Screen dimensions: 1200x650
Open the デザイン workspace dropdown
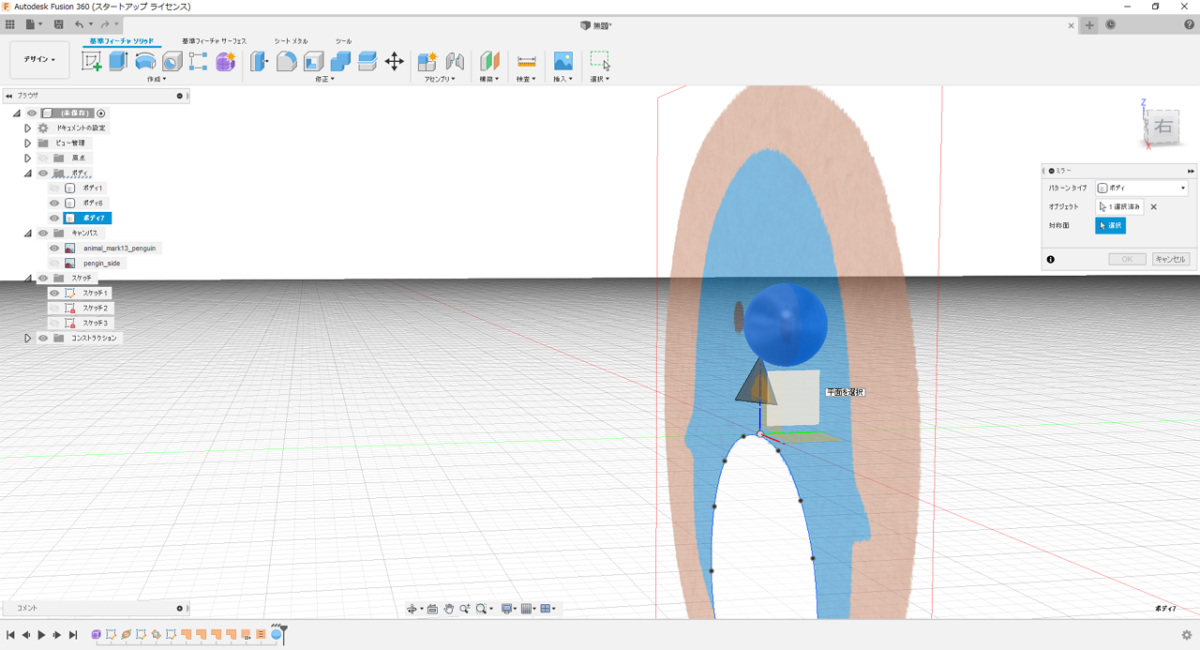tap(40, 60)
